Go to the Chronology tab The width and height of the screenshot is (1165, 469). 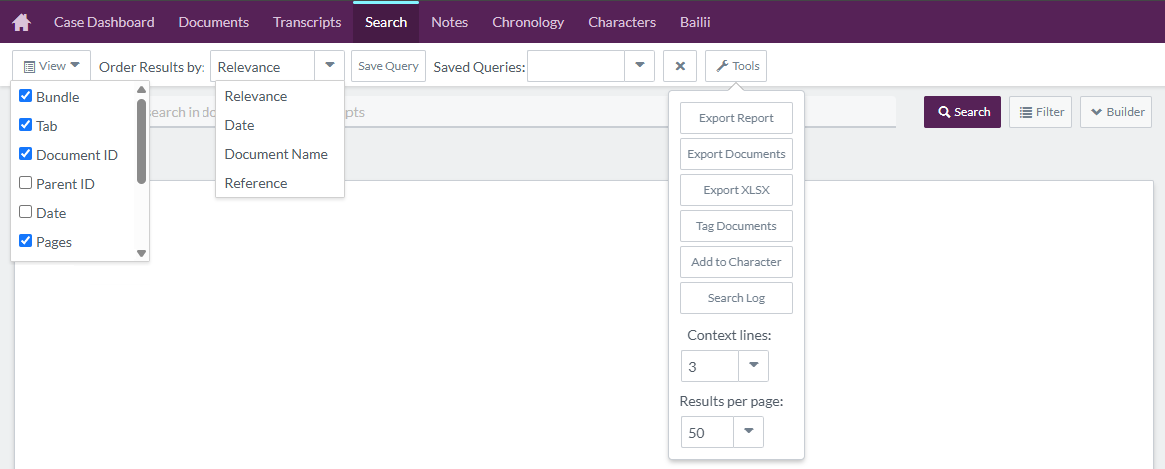[528, 22]
